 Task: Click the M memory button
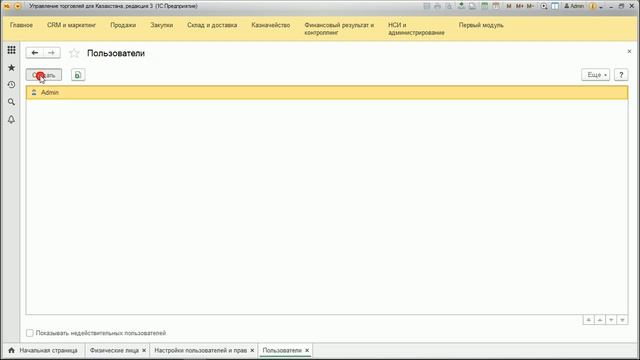509,6
